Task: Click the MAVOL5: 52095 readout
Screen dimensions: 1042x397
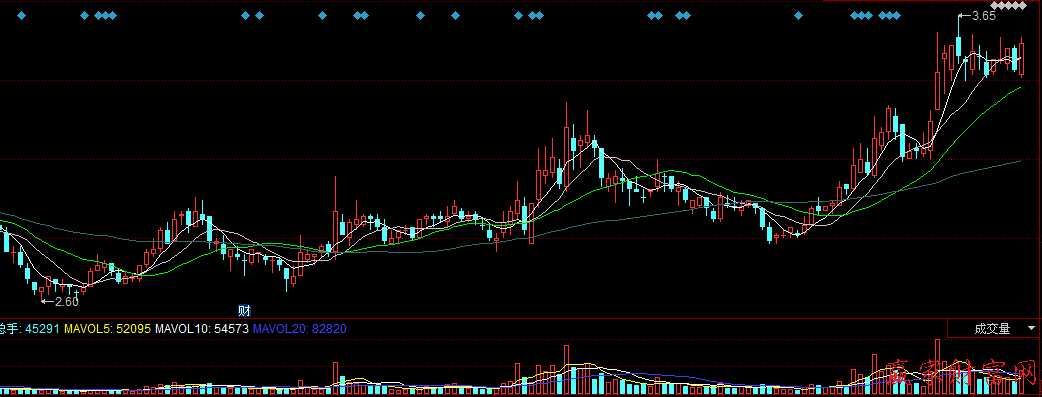Action: tap(108, 329)
